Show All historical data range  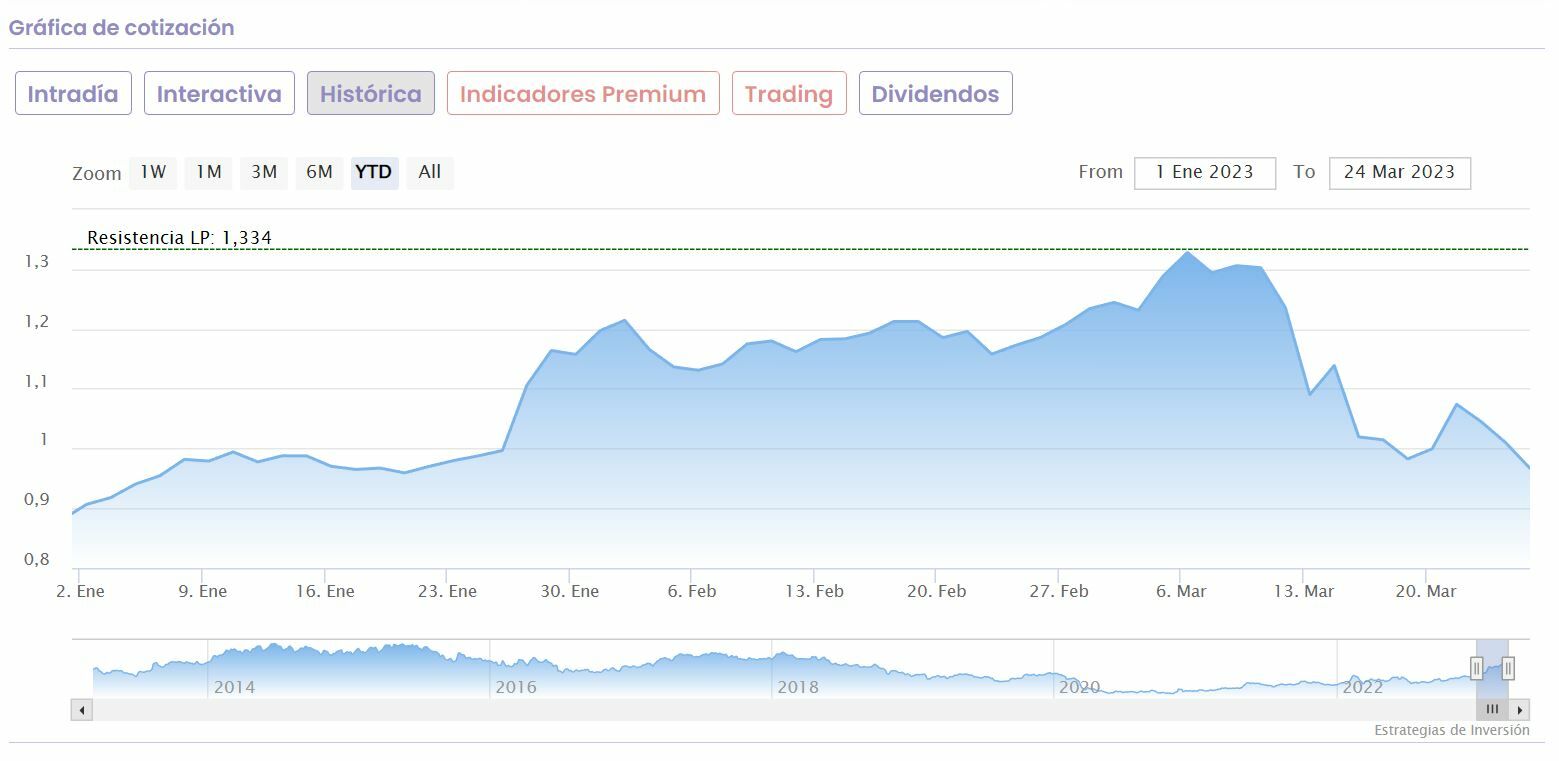pyautogui.click(x=430, y=172)
